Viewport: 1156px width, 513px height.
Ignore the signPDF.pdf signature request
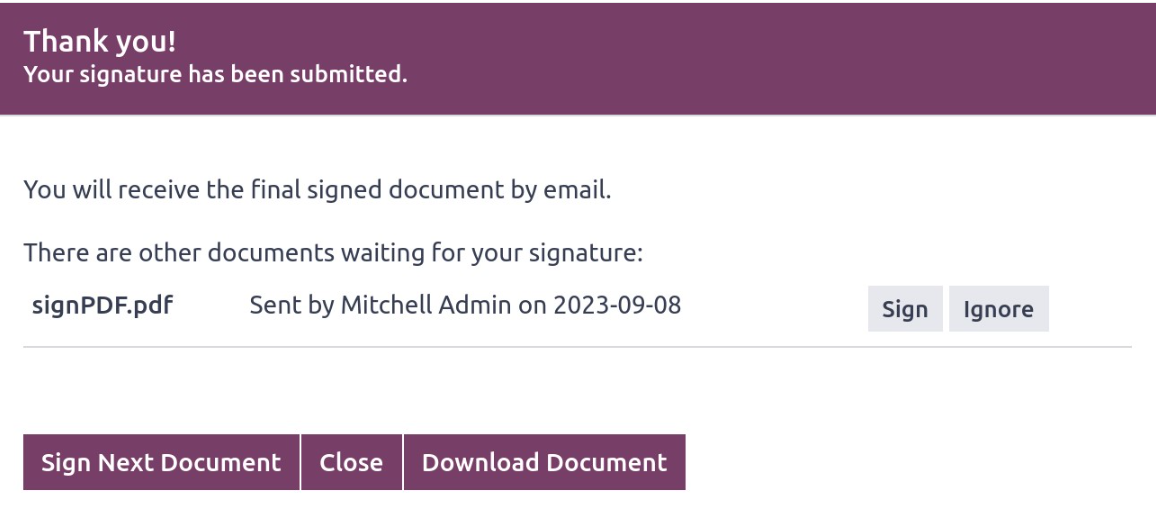(998, 309)
